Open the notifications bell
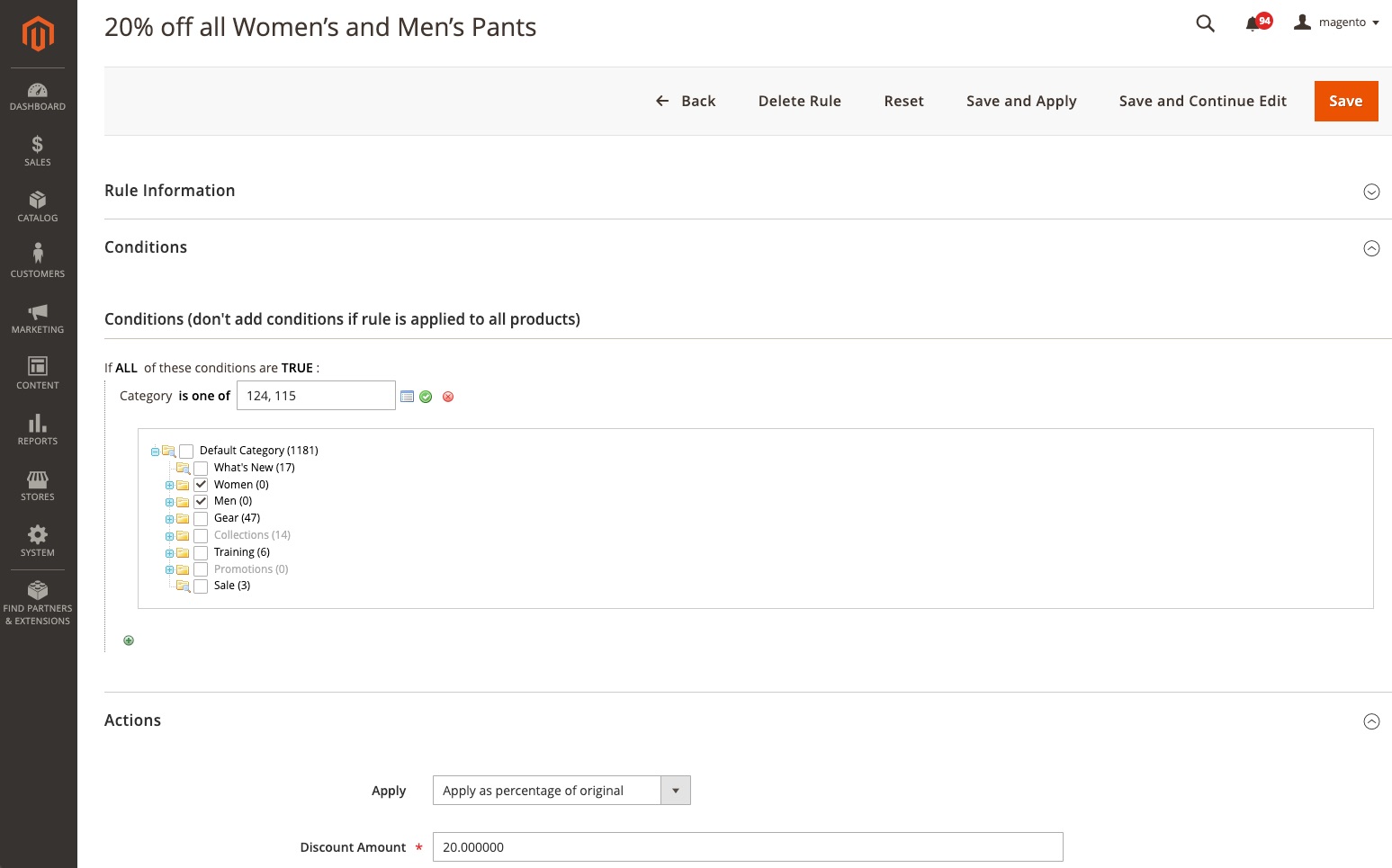This screenshot has width=1392, height=868. coord(1253,23)
